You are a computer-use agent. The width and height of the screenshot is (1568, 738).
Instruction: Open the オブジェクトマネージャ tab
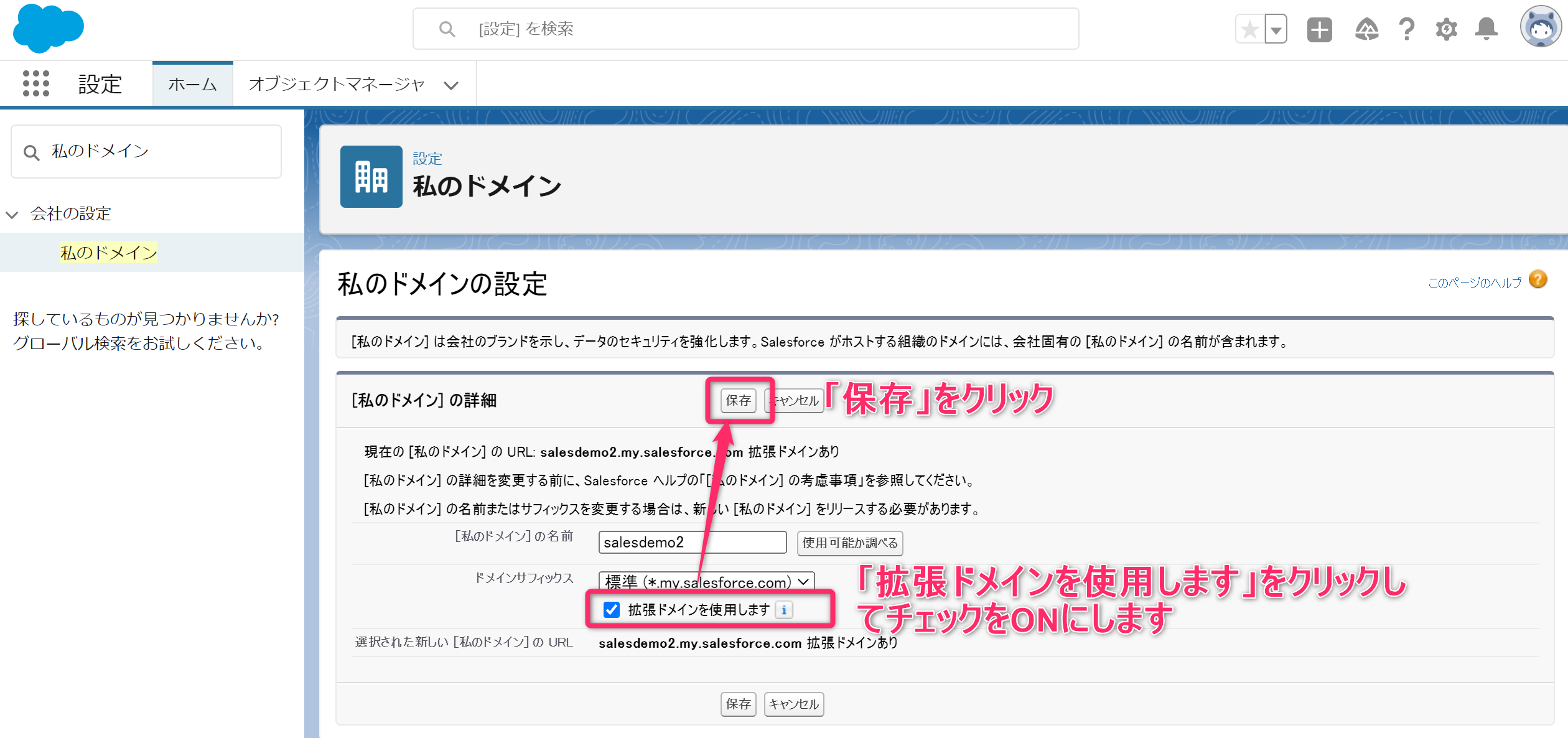point(337,84)
